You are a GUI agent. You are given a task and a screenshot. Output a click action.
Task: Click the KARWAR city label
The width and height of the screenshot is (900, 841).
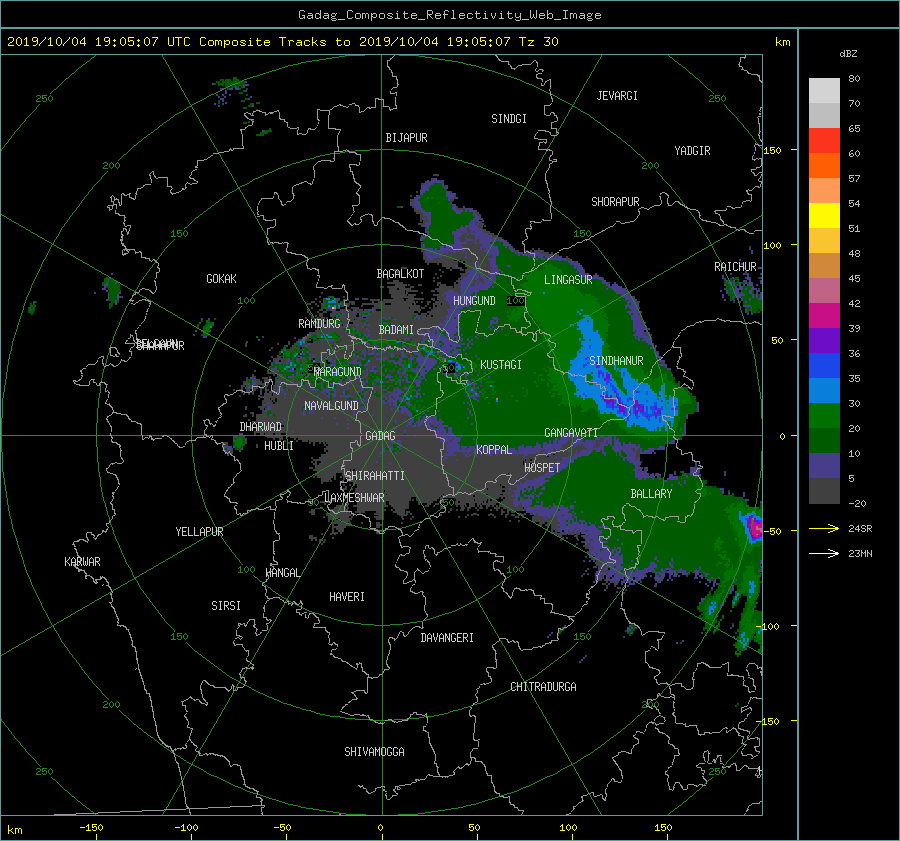[82, 562]
